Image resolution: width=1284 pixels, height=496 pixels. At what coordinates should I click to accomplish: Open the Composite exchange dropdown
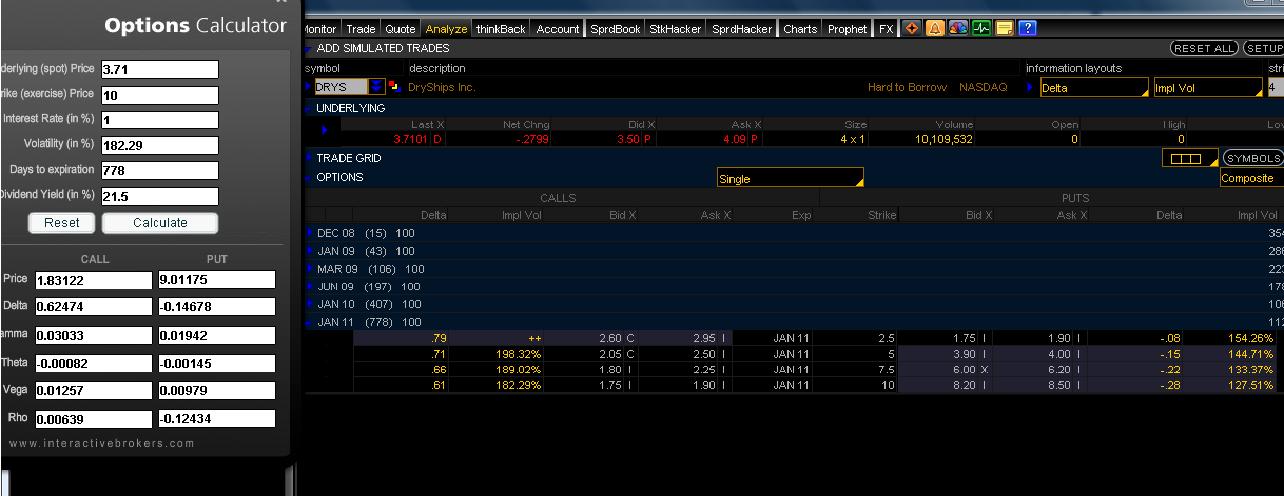click(x=1250, y=179)
